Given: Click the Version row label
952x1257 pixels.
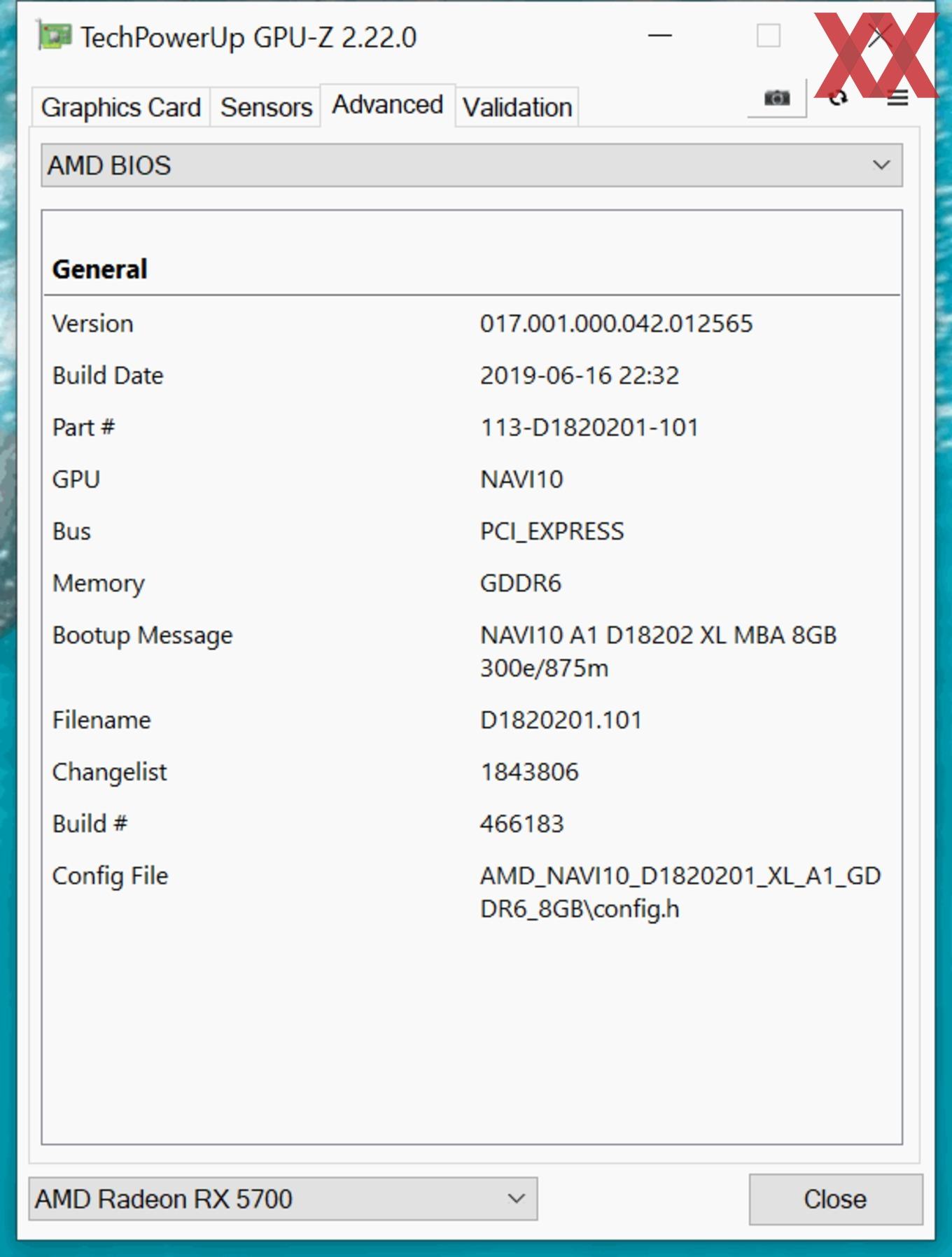Looking at the screenshot, I should (92, 324).
